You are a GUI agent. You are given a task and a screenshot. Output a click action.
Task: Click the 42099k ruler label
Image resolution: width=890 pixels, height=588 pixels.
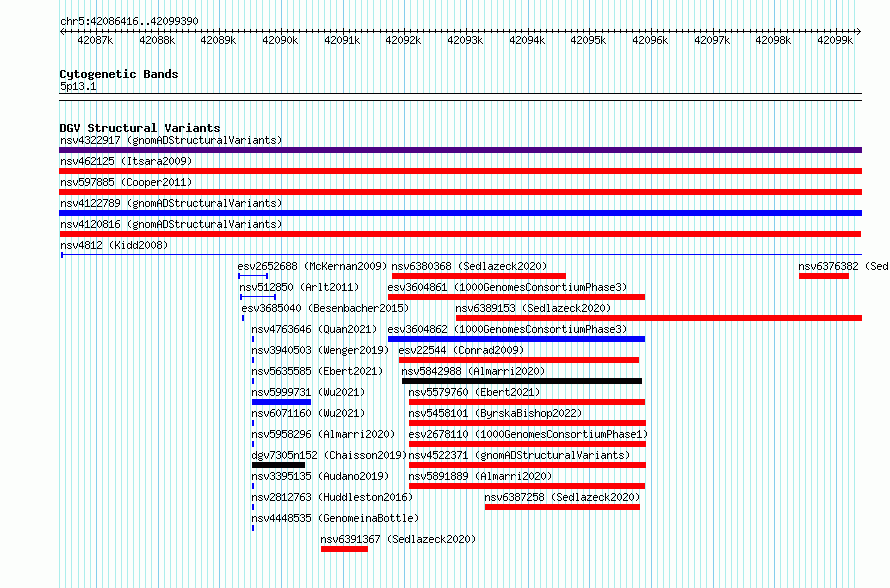(835, 40)
